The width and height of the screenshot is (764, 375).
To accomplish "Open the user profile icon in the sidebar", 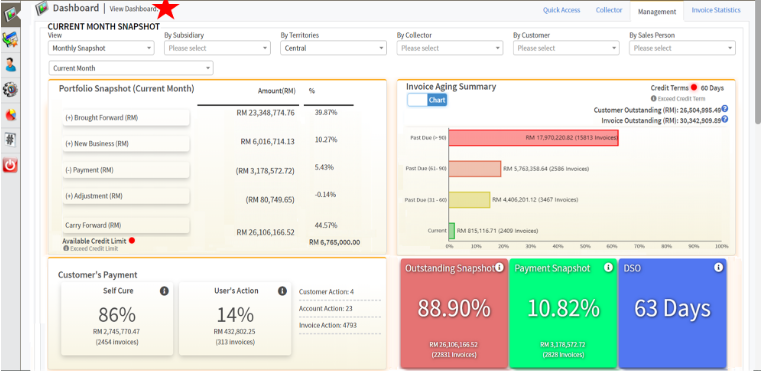I will (10, 64).
